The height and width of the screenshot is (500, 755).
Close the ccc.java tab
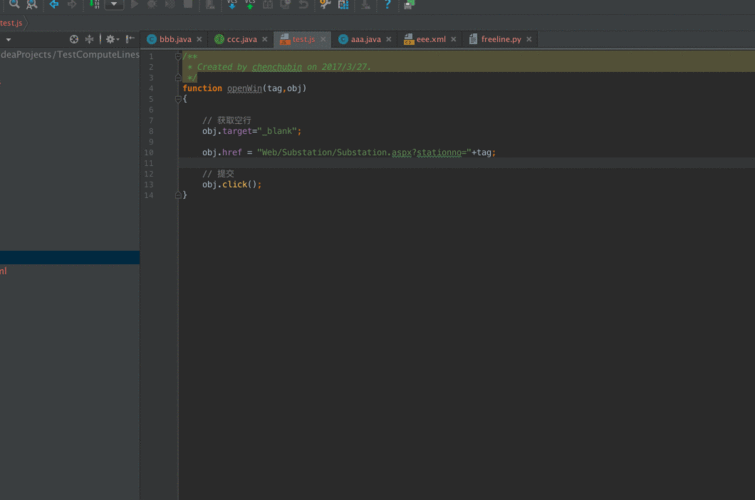[267, 39]
